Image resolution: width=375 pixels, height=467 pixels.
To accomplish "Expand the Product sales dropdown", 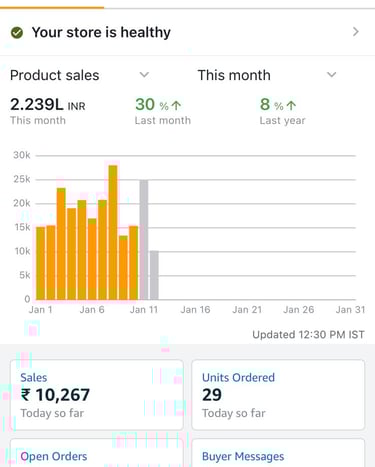I will (x=79, y=75).
